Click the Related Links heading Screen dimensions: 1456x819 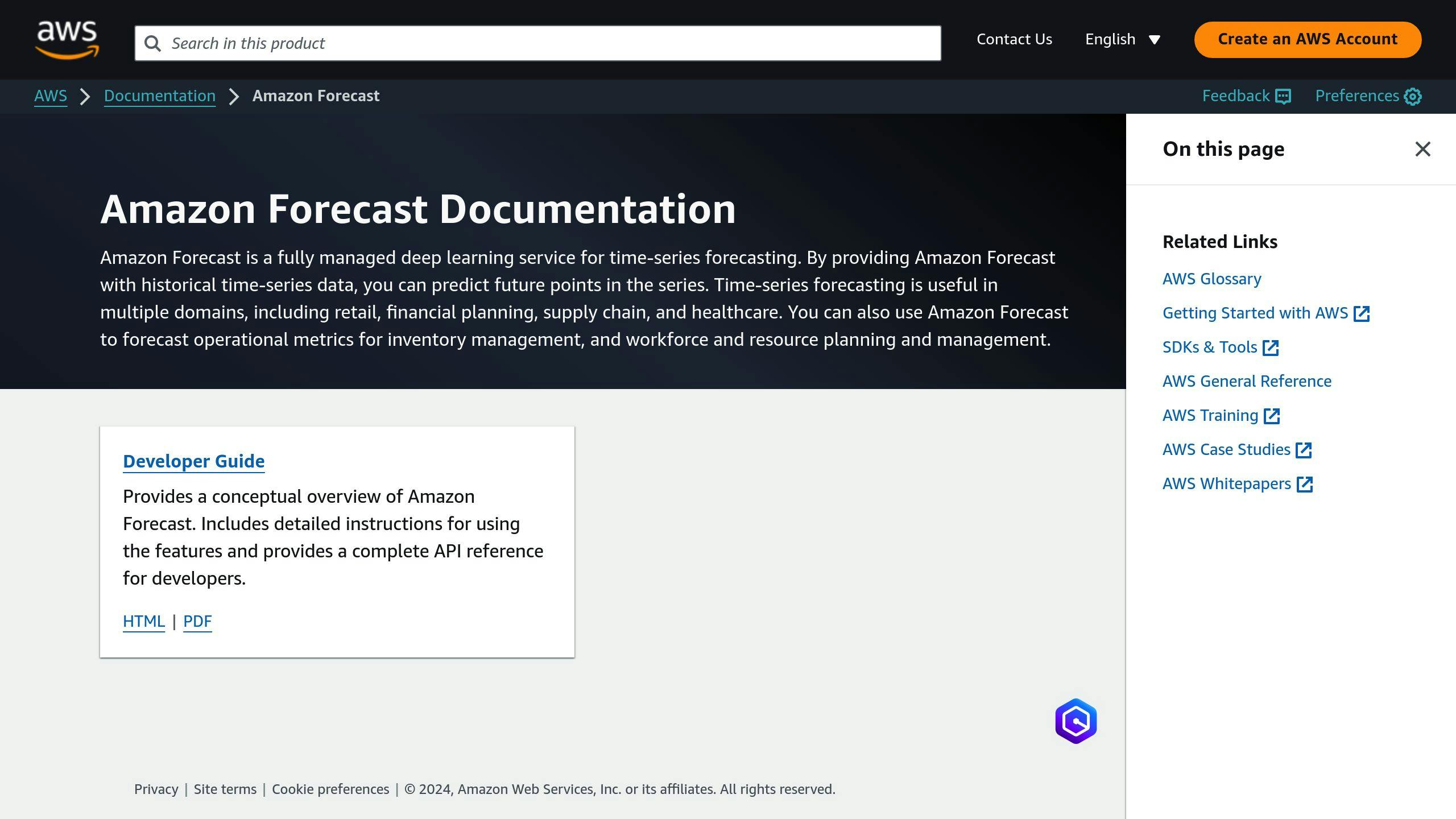pyautogui.click(x=1220, y=242)
